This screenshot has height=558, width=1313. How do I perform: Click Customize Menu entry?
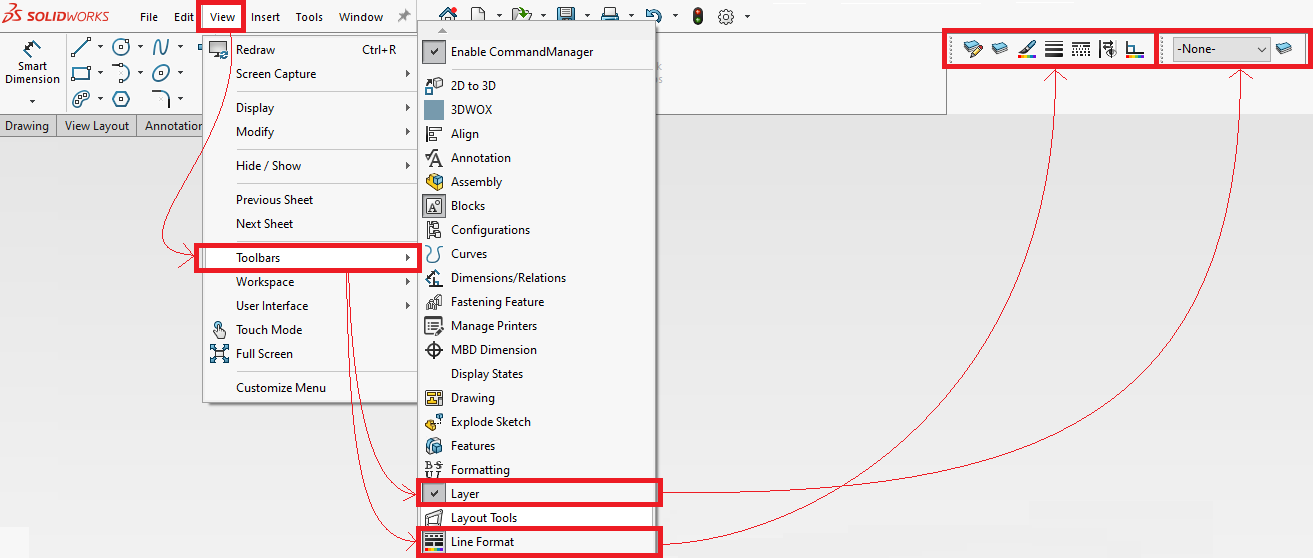tap(281, 388)
